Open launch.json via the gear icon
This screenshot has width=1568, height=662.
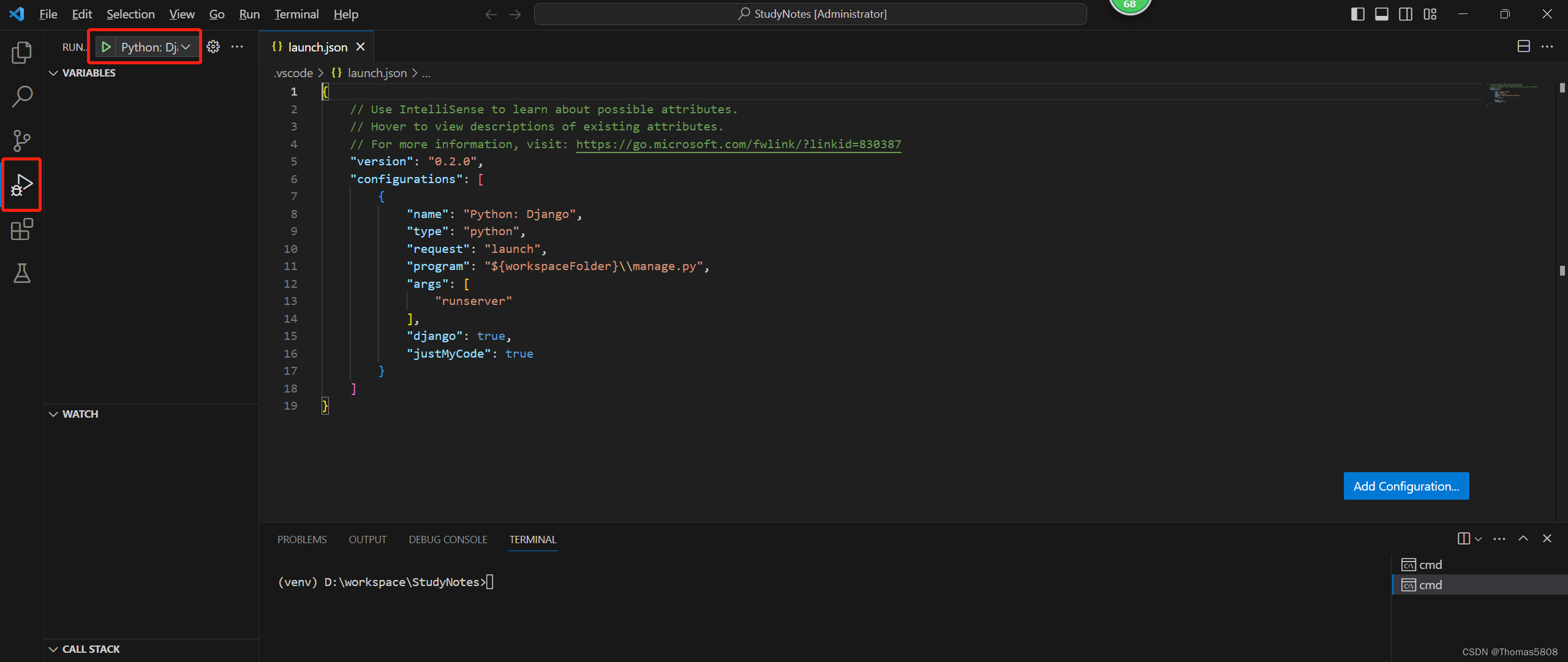[x=213, y=46]
